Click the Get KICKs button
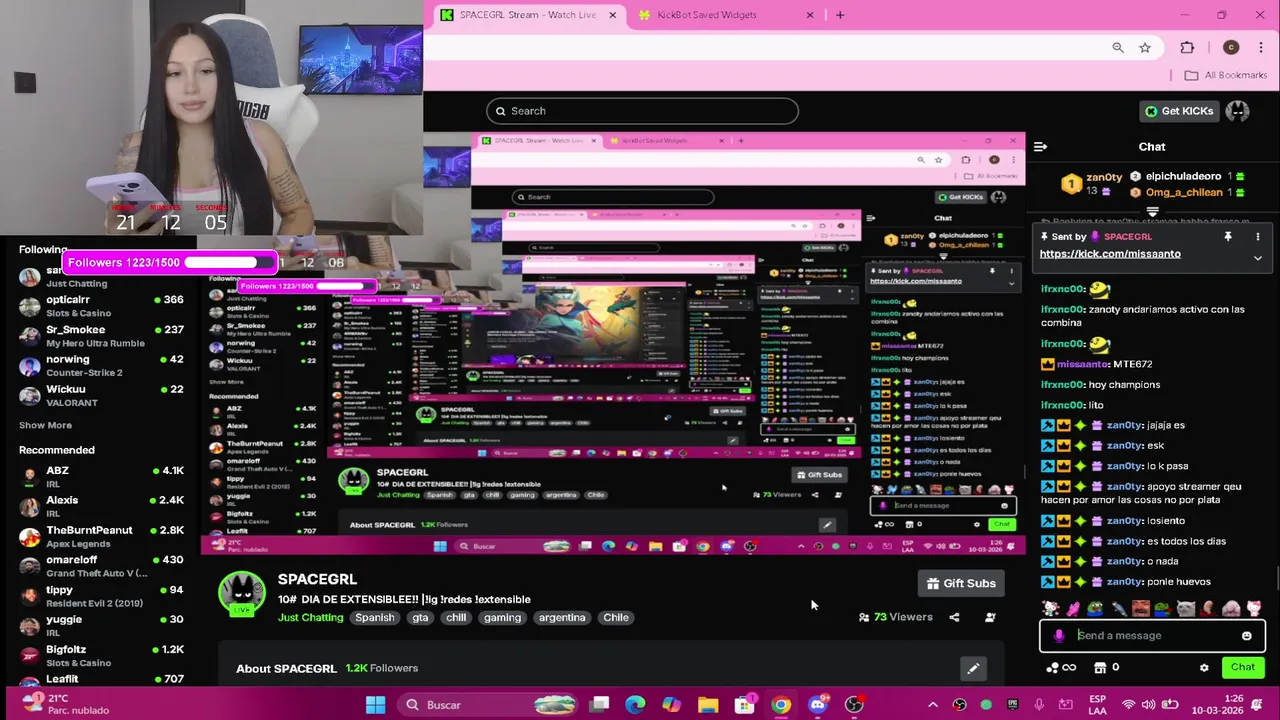 click(1179, 111)
